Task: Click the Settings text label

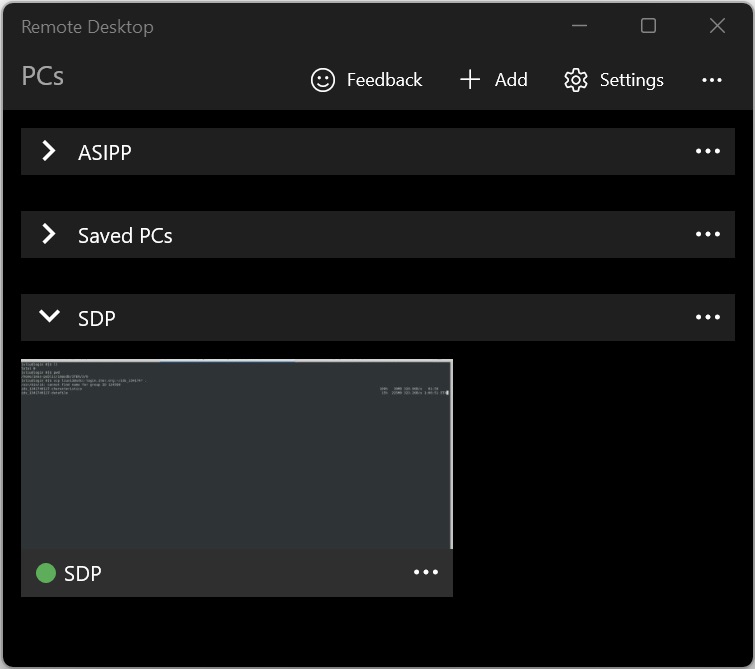Action: (632, 80)
